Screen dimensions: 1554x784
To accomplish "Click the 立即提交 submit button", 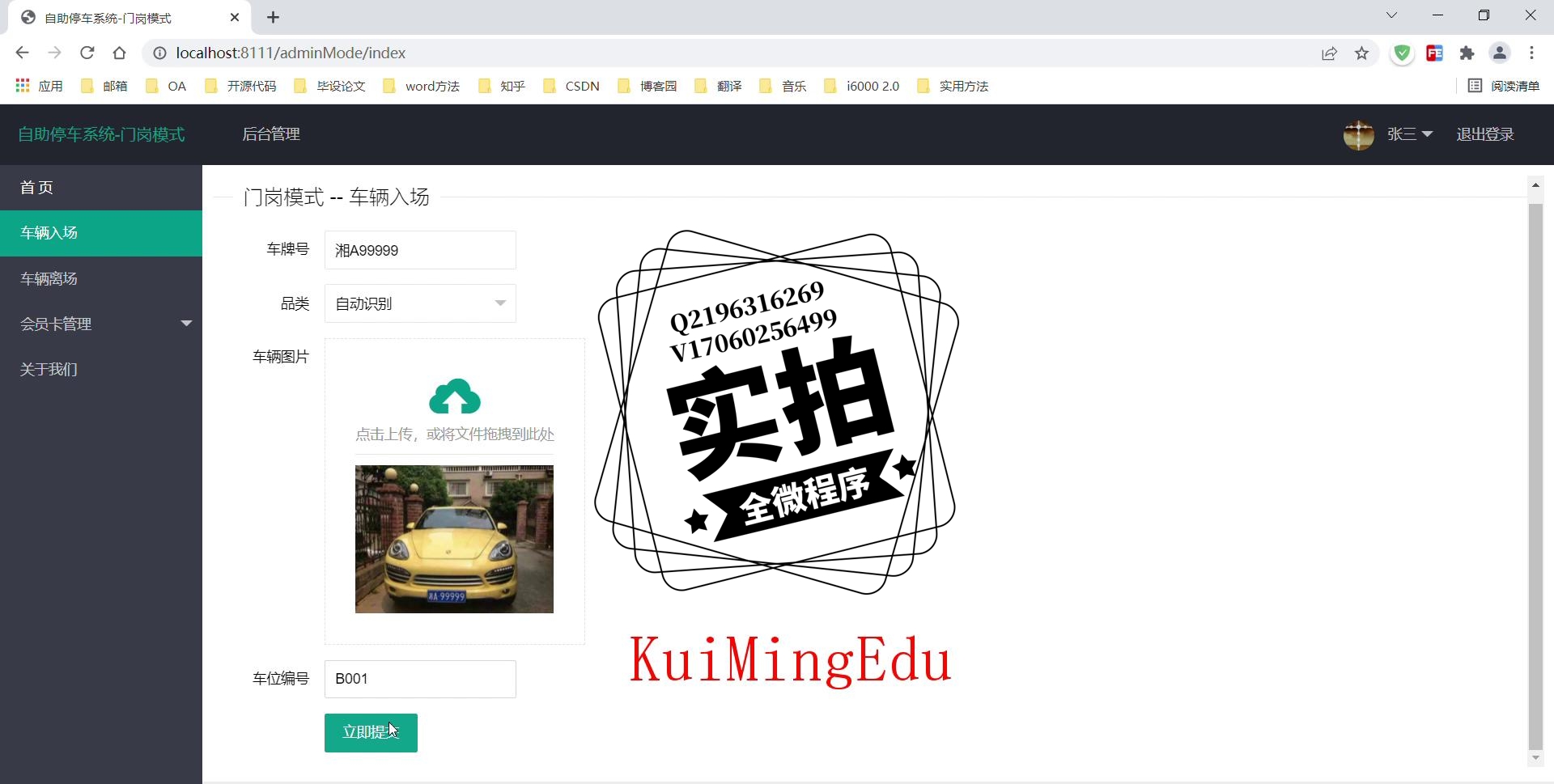I will point(371,733).
